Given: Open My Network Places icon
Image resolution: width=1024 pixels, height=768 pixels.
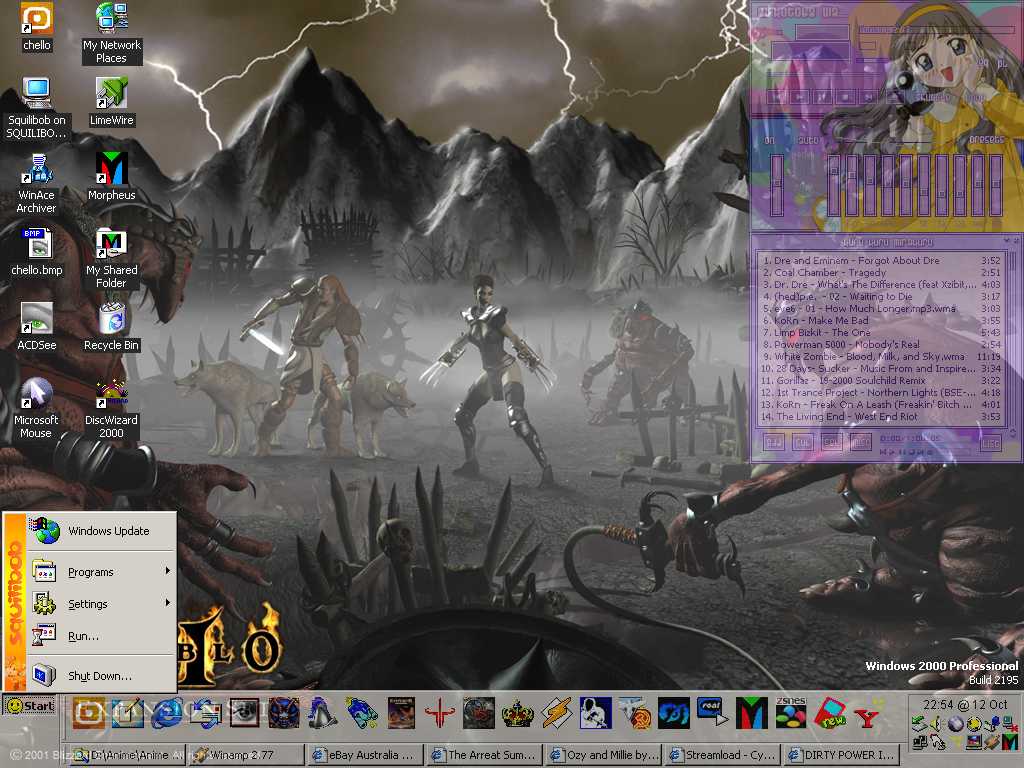Looking at the screenshot, I should (x=112, y=33).
